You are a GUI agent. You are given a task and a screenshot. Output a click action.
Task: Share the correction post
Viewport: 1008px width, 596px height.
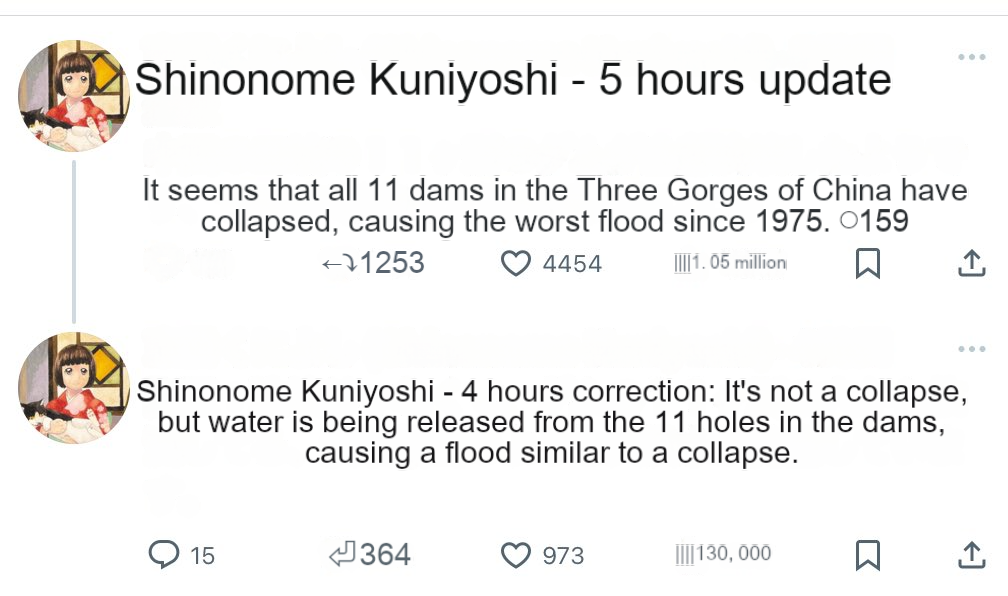pyautogui.click(x=971, y=555)
